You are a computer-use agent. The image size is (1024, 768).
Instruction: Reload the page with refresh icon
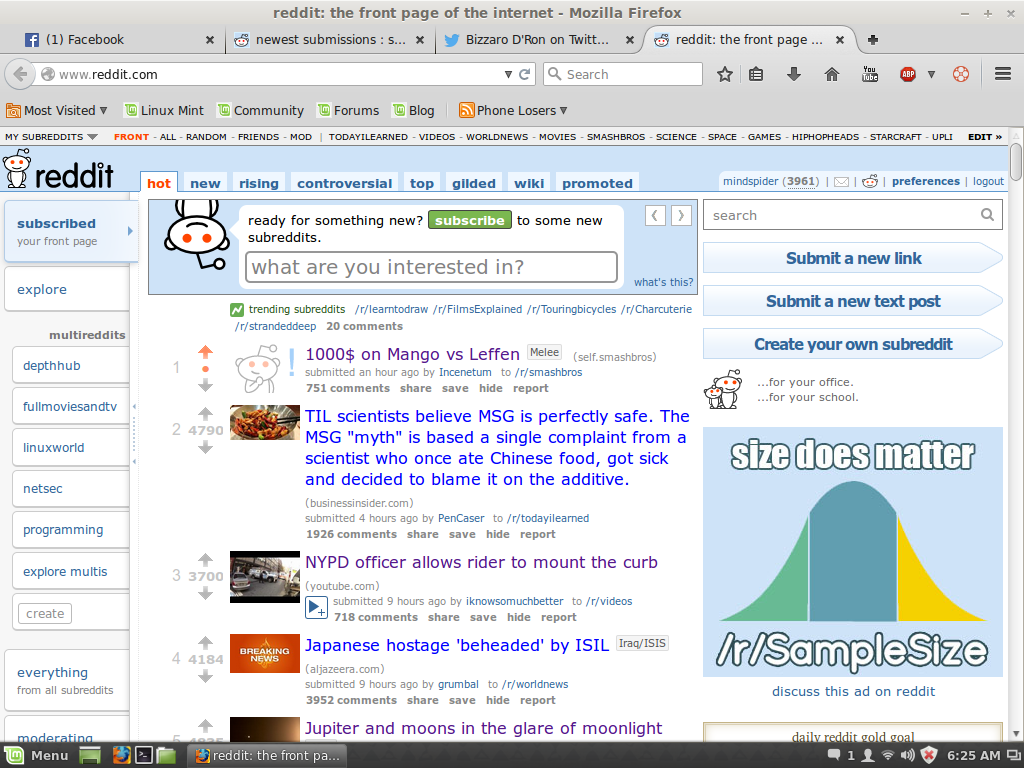pyautogui.click(x=524, y=74)
